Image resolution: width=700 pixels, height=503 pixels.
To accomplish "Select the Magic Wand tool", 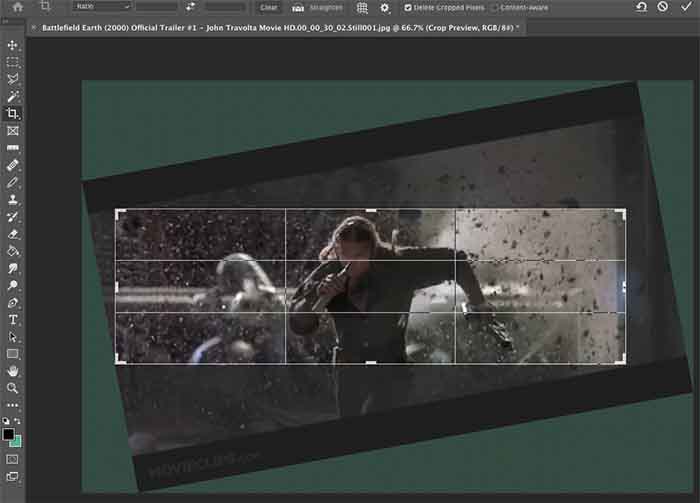I will click(13, 96).
